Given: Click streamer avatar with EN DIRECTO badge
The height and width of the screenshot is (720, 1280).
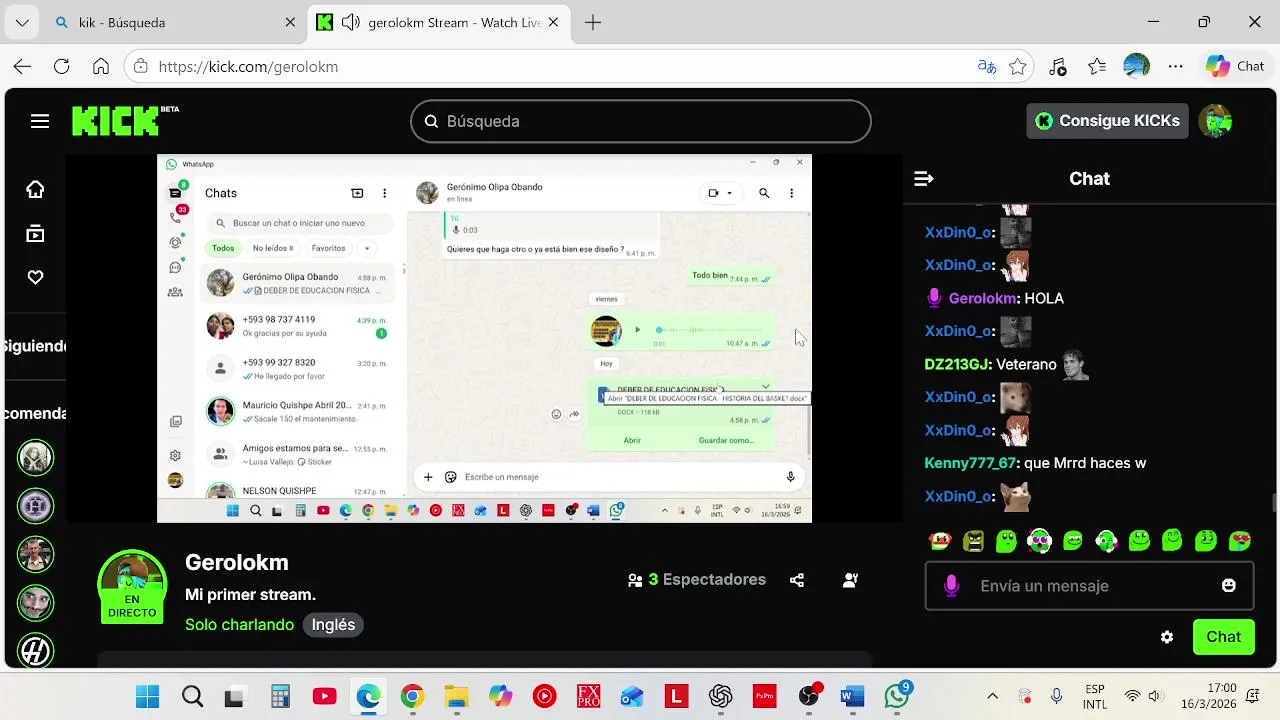Looking at the screenshot, I should tap(132, 587).
